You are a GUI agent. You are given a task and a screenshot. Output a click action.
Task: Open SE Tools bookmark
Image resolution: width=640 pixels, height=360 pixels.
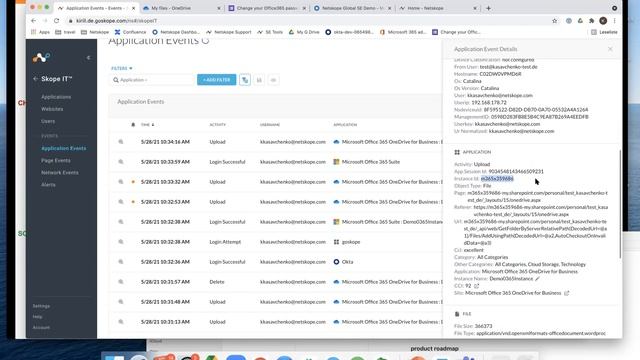tap(270, 32)
